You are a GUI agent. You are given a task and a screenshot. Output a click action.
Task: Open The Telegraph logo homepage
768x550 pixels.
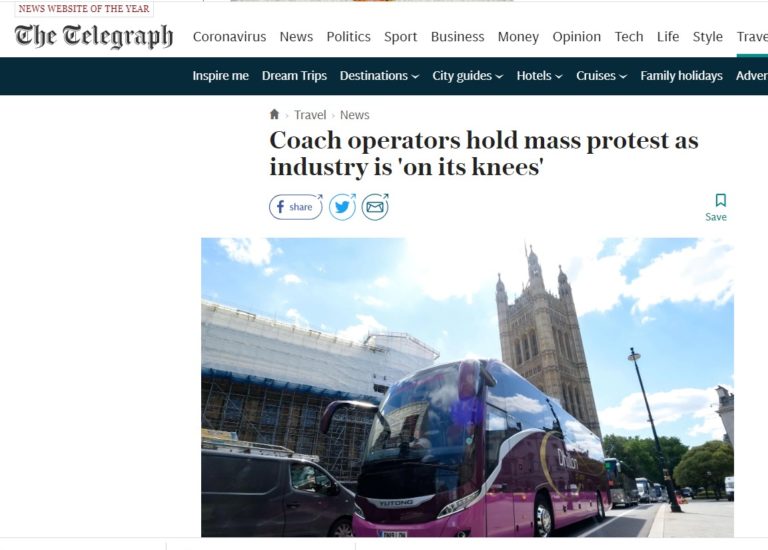click(x=94, y=36)
